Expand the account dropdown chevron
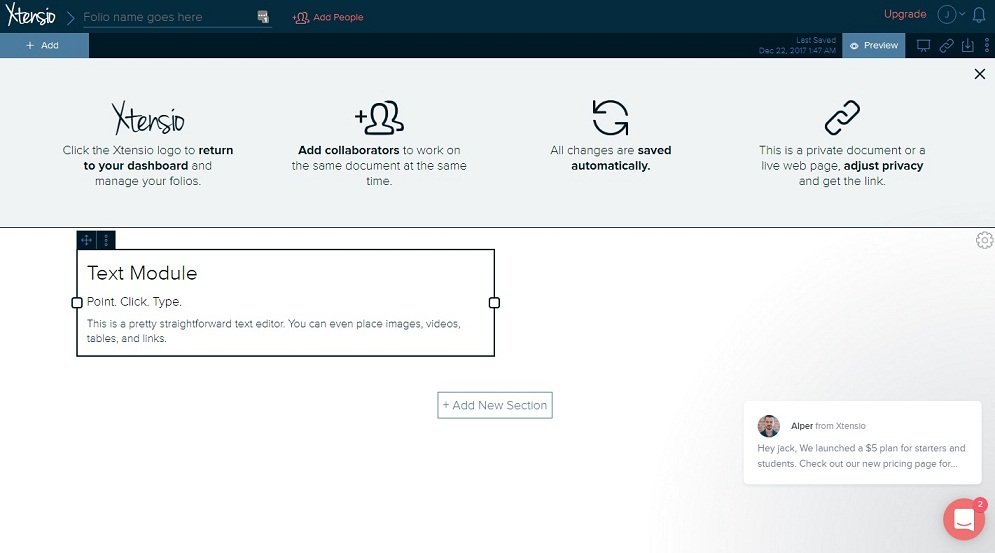995x553 pixels. point(962,14)
